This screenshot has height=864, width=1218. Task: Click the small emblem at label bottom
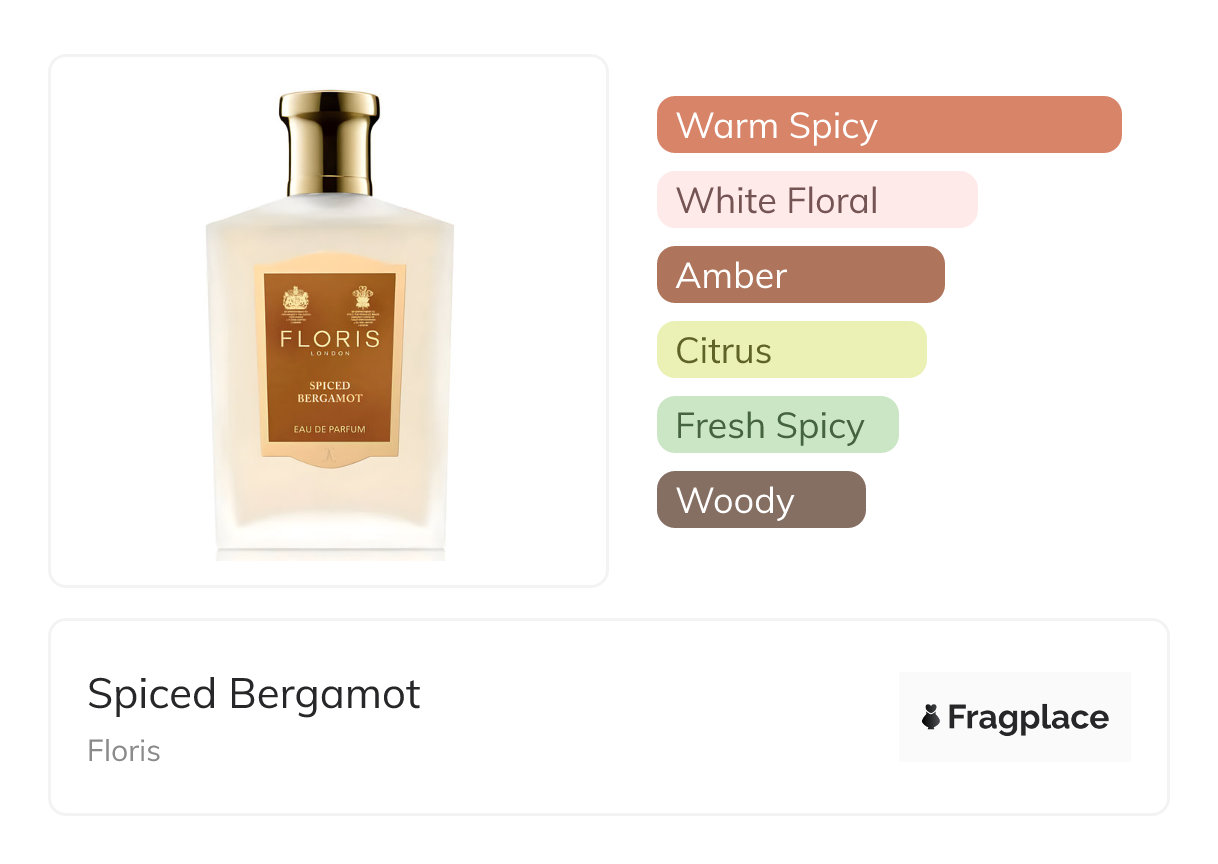tap(330, 459)
